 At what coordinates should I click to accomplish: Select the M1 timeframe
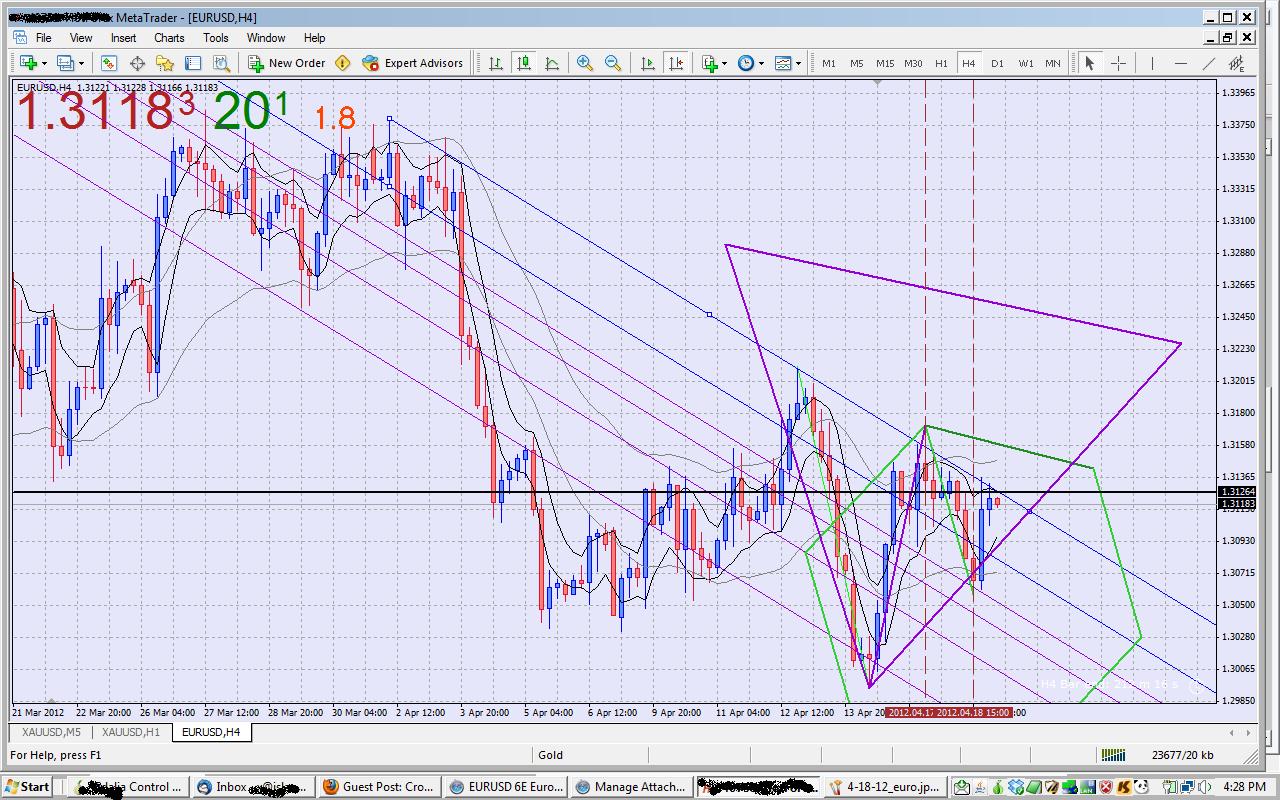click(829, 63)
